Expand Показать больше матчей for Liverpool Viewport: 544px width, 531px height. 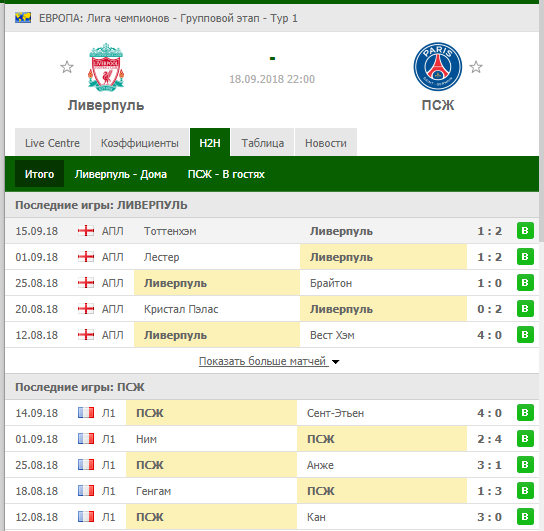(x=263, y=361)
